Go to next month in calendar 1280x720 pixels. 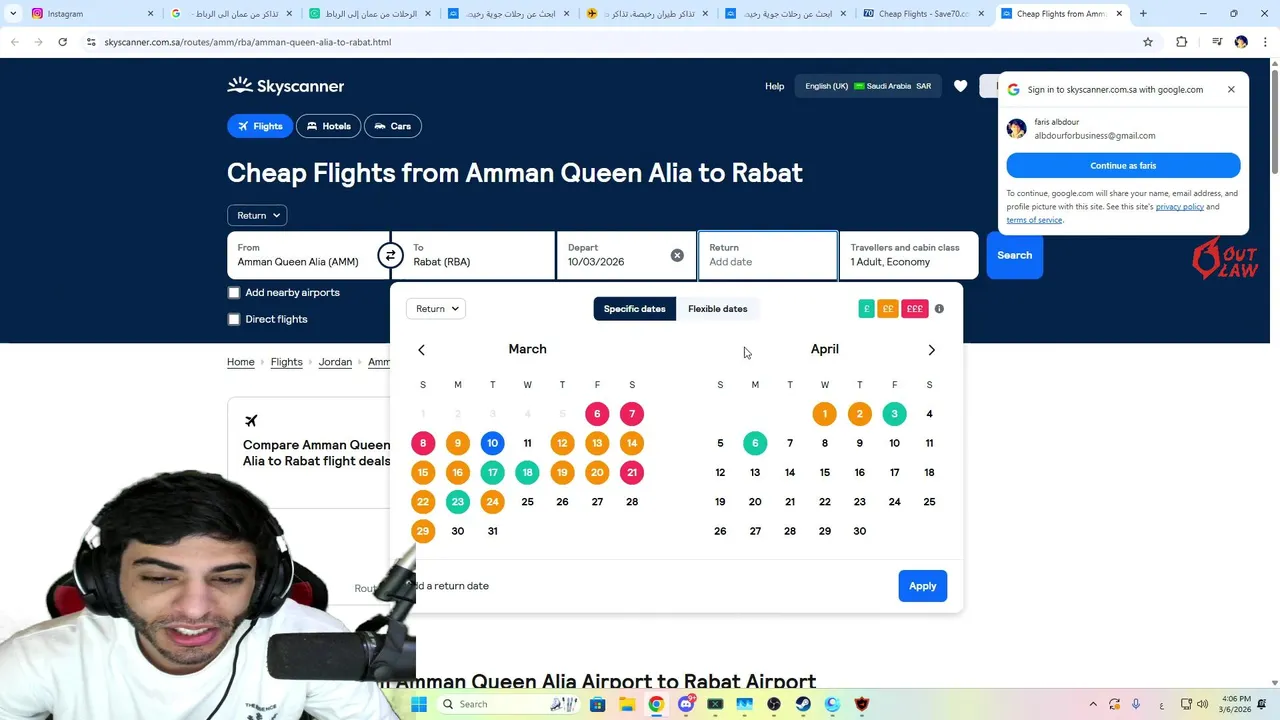coord(931,350)
